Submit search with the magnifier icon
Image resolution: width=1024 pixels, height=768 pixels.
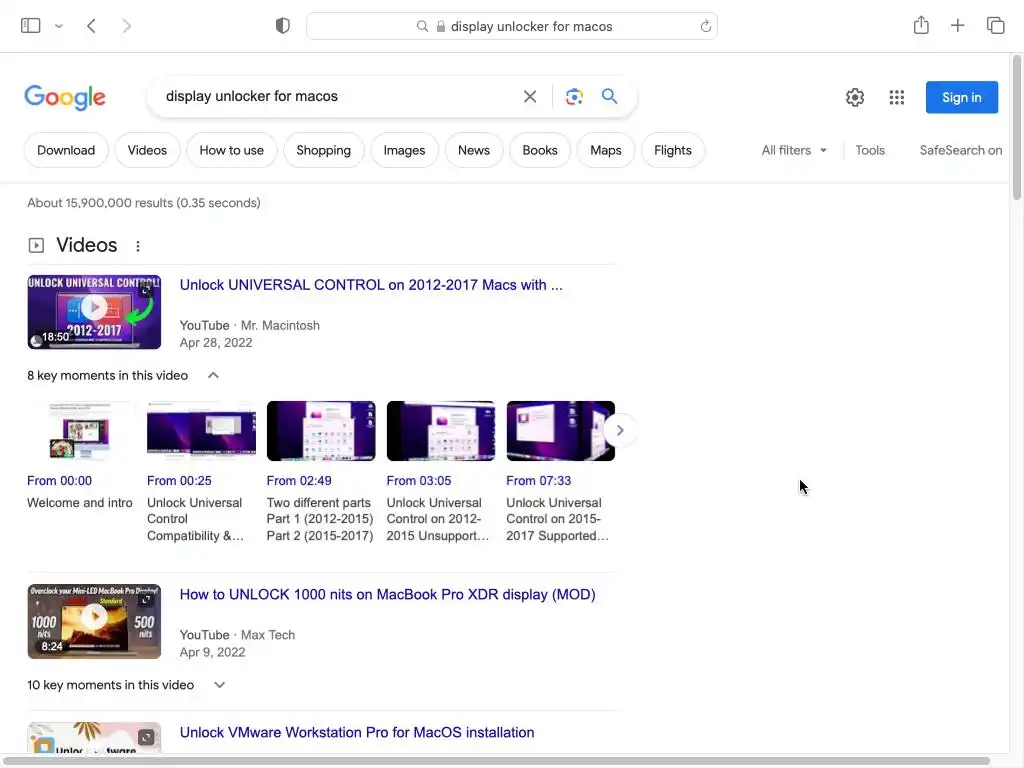[x=609, y=97]
